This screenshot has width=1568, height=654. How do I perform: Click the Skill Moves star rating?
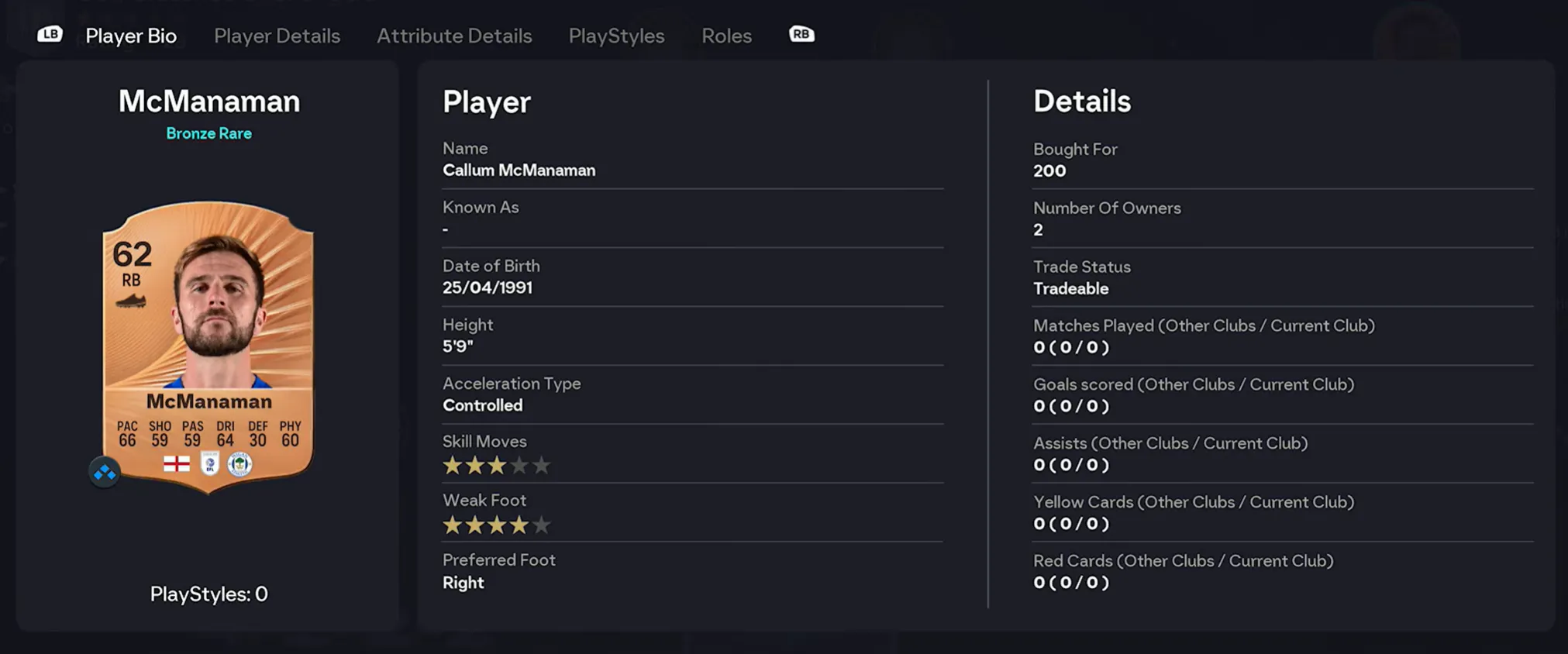pos(496,466)
